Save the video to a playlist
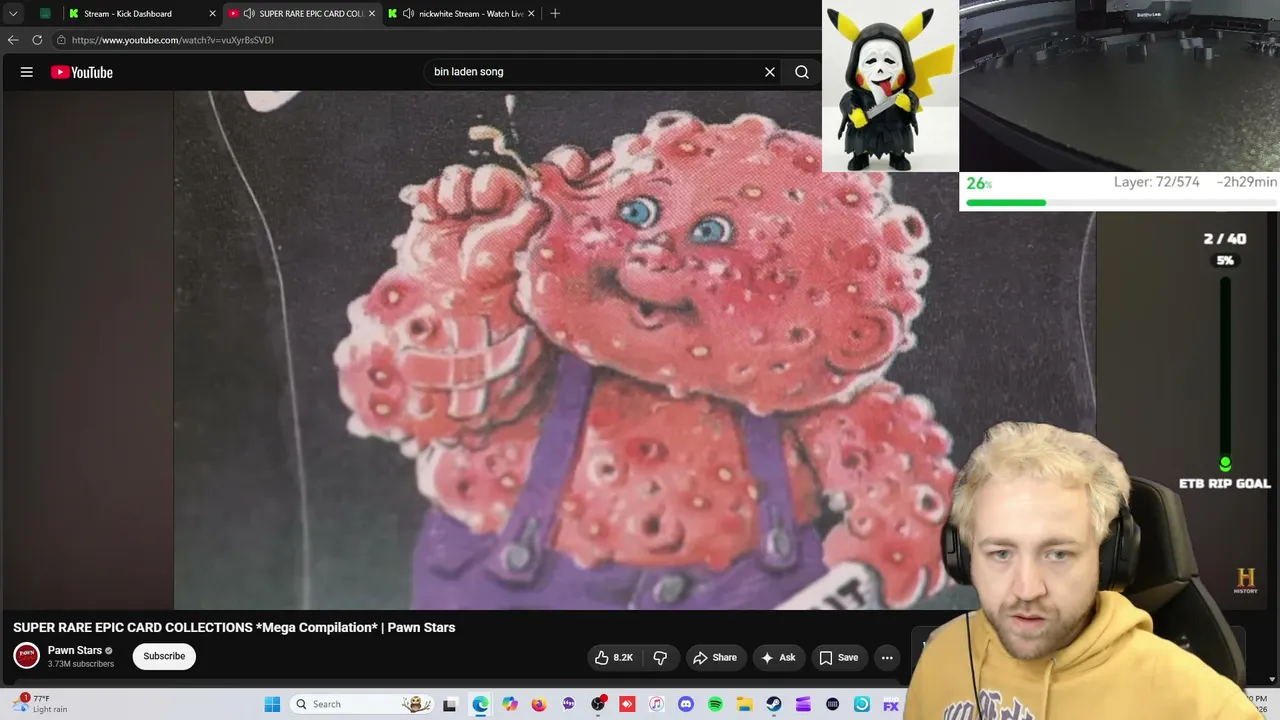The height and width of the screenshot is (720, 1280). coord(839,657)
